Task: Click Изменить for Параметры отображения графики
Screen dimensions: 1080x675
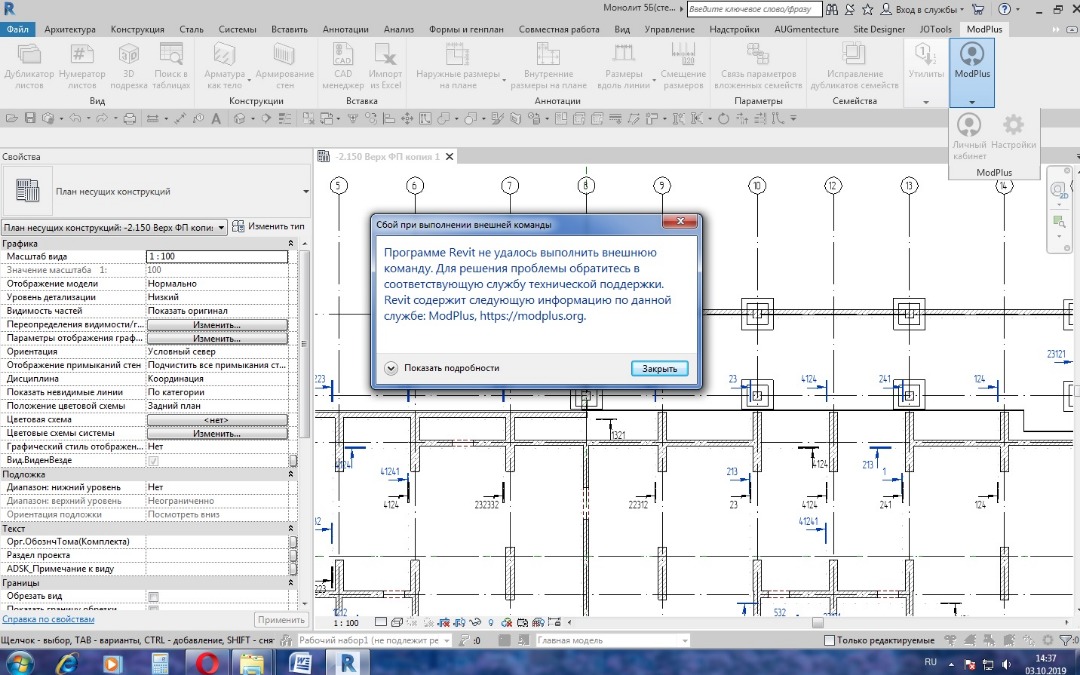Action: [217, 338]
